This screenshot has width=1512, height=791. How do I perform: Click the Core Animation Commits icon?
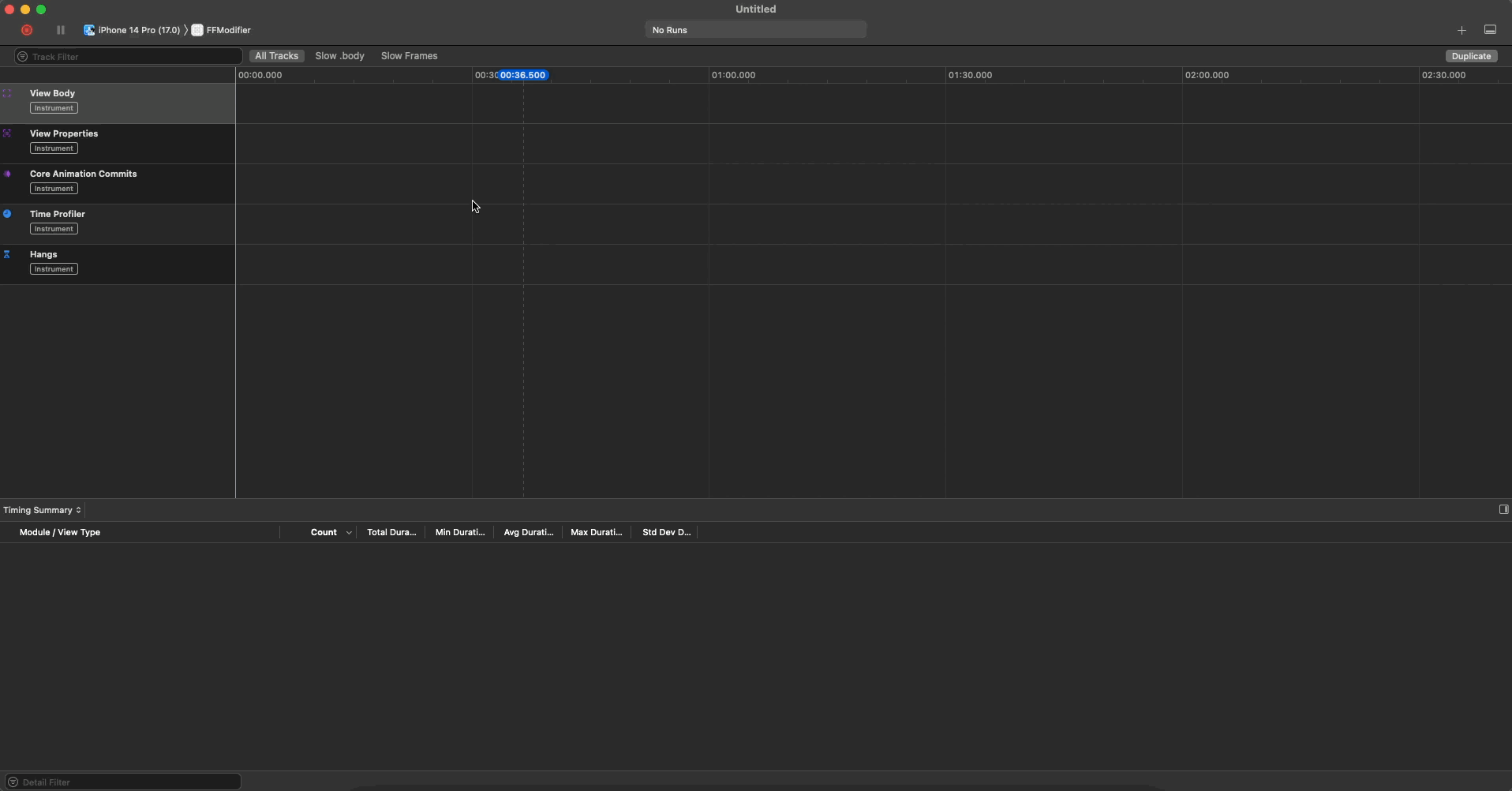(7, 174)
